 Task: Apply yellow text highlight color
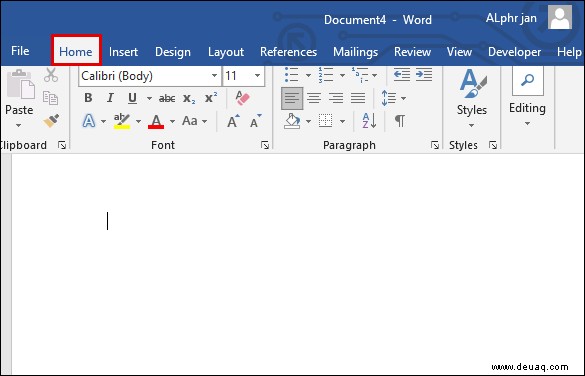pos(122,121)
